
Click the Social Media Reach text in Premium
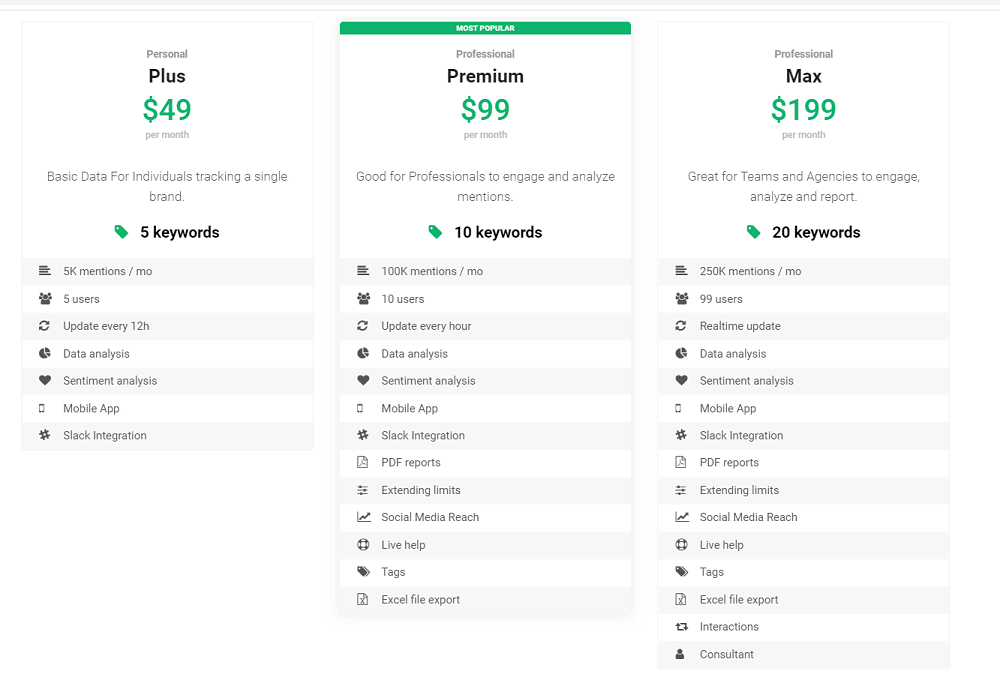[430, 517]
